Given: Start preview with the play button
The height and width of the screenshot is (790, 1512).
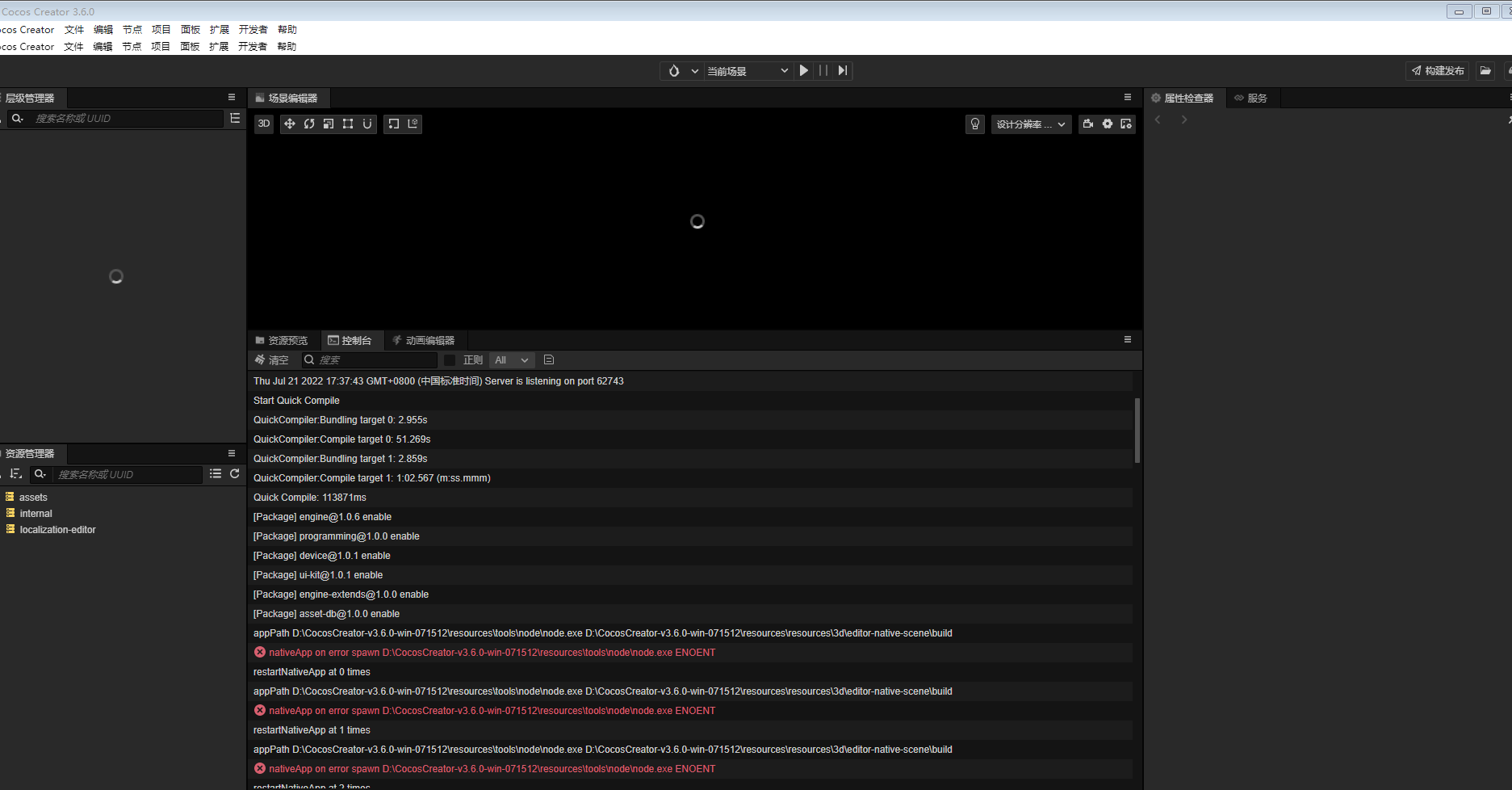Looking at the screenshot, I should click(804, 71).
